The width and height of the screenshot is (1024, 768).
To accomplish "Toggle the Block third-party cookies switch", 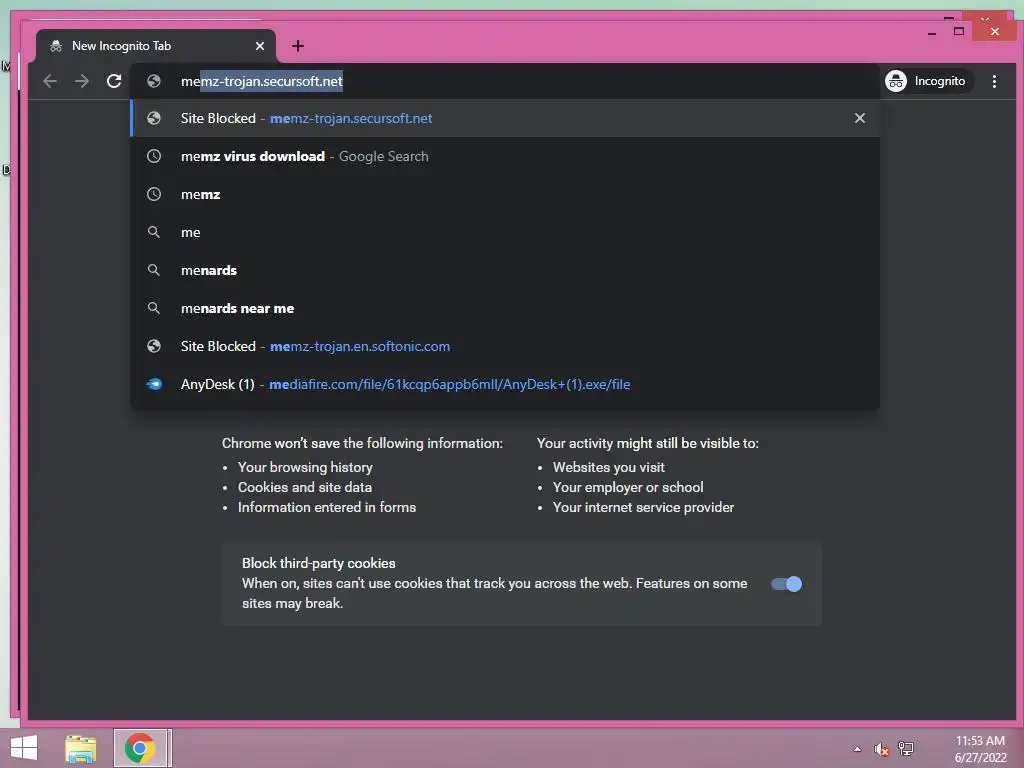I will (x=786, y=584).
